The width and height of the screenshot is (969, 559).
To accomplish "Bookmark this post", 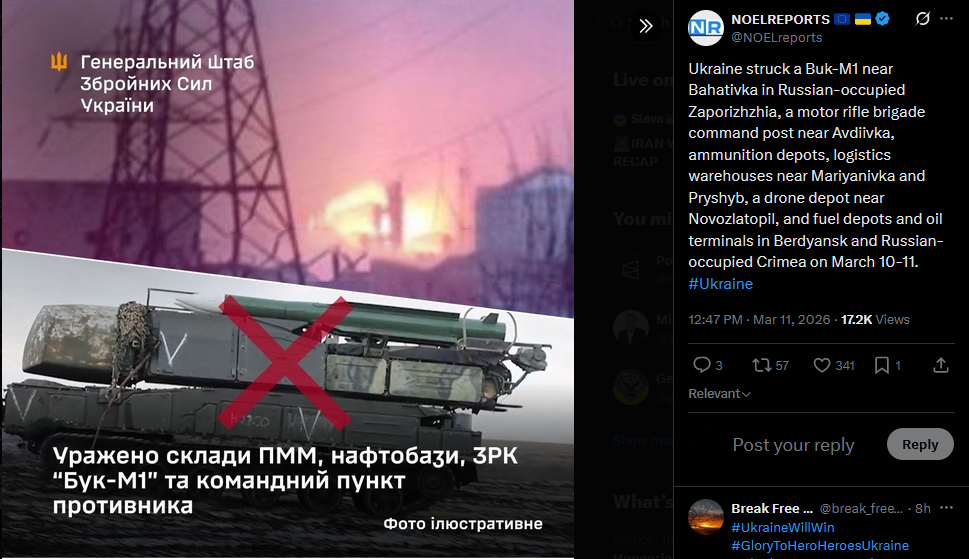I will click(887, 365).
